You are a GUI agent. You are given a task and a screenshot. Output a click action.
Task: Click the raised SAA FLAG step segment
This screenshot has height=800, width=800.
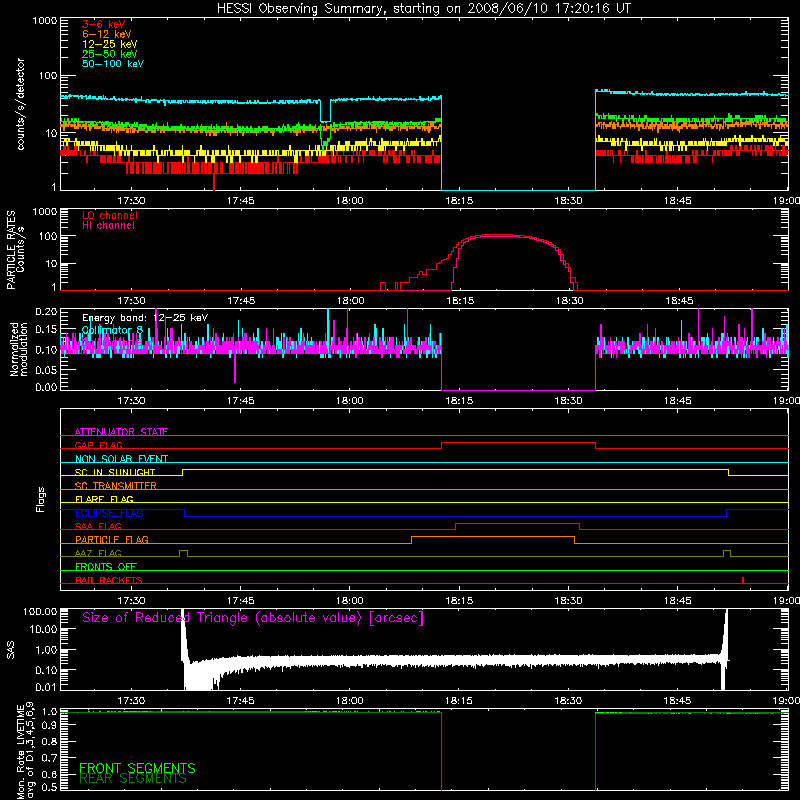pyautogui.click(x=517, y=524)
